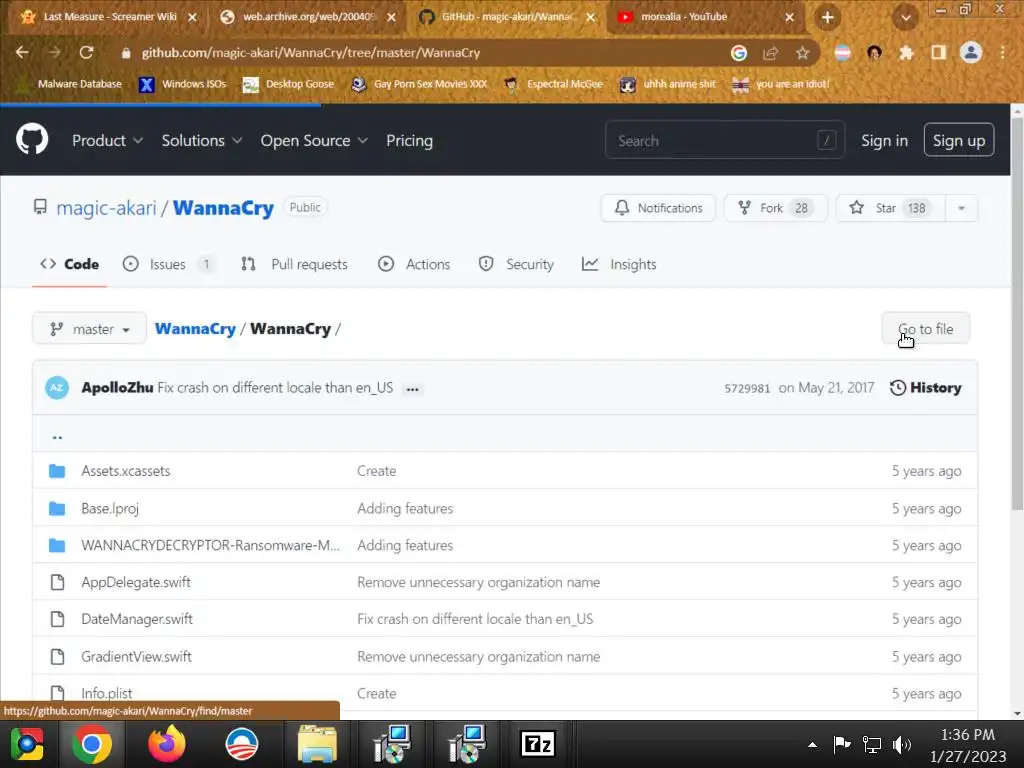Click the network tray icon
The image size is (1024, 768).
pos(872,744)
